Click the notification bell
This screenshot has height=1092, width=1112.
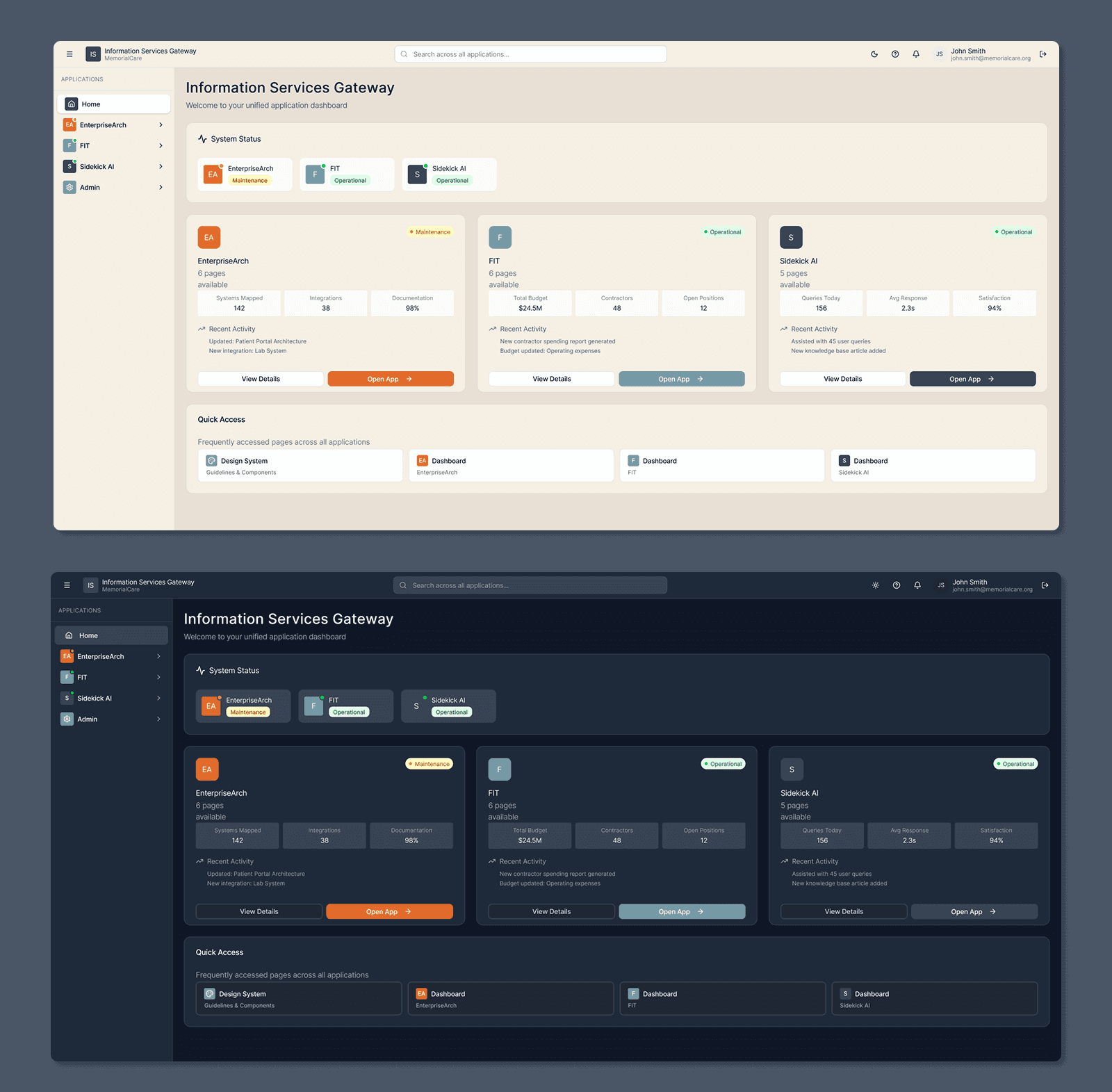pos(915,54)
